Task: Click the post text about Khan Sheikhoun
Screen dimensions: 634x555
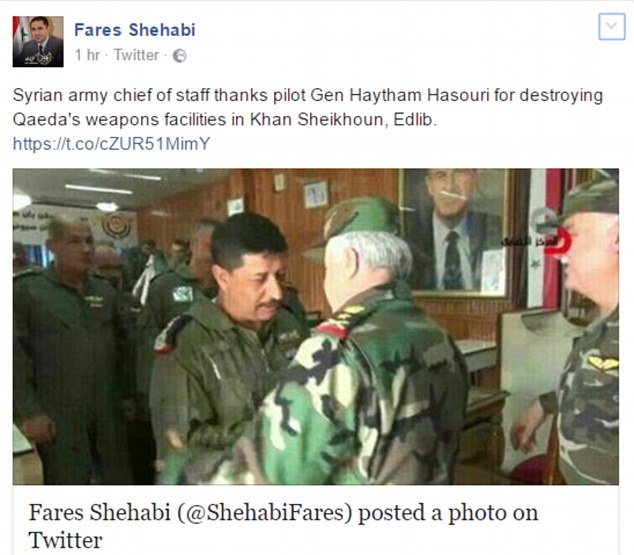Action: pos(308,107)
